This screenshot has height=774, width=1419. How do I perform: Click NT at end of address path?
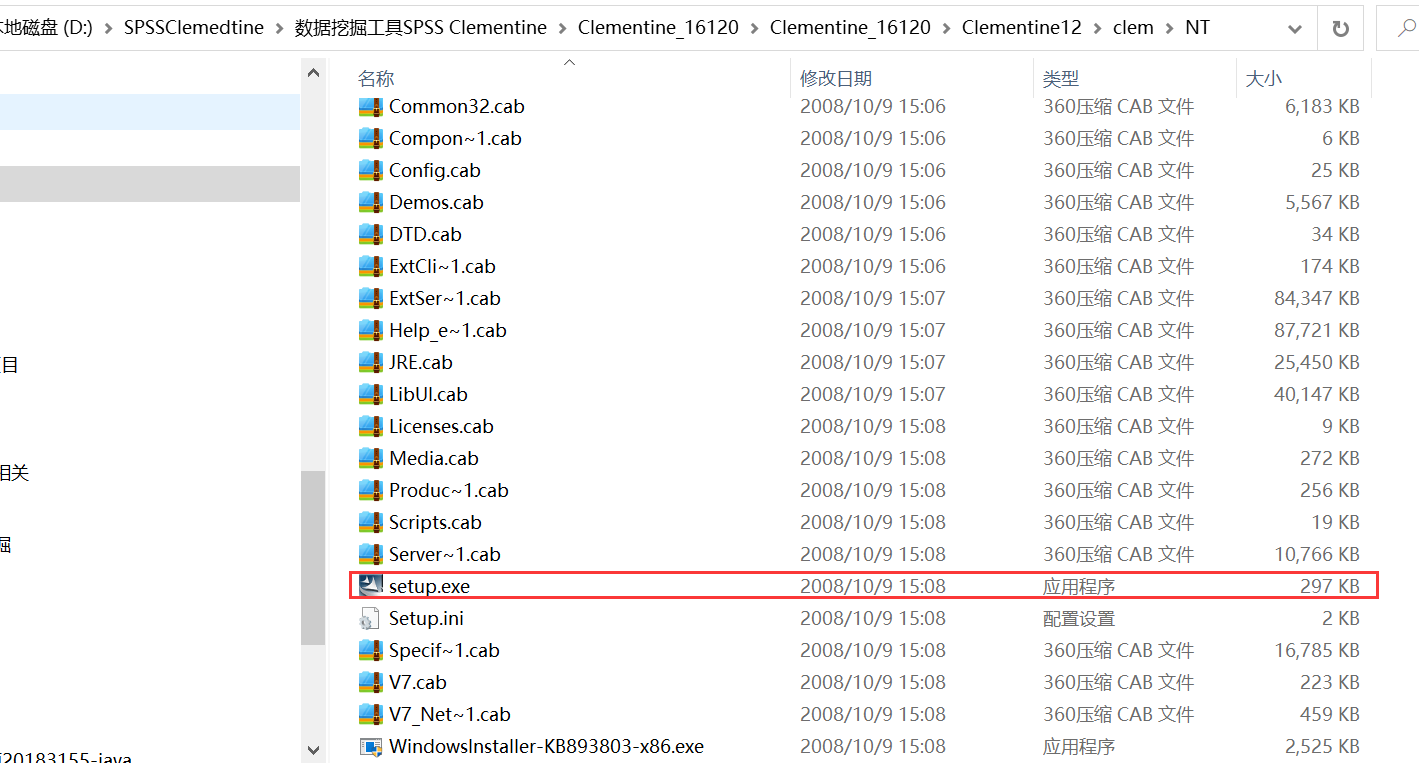[1197, 28]
